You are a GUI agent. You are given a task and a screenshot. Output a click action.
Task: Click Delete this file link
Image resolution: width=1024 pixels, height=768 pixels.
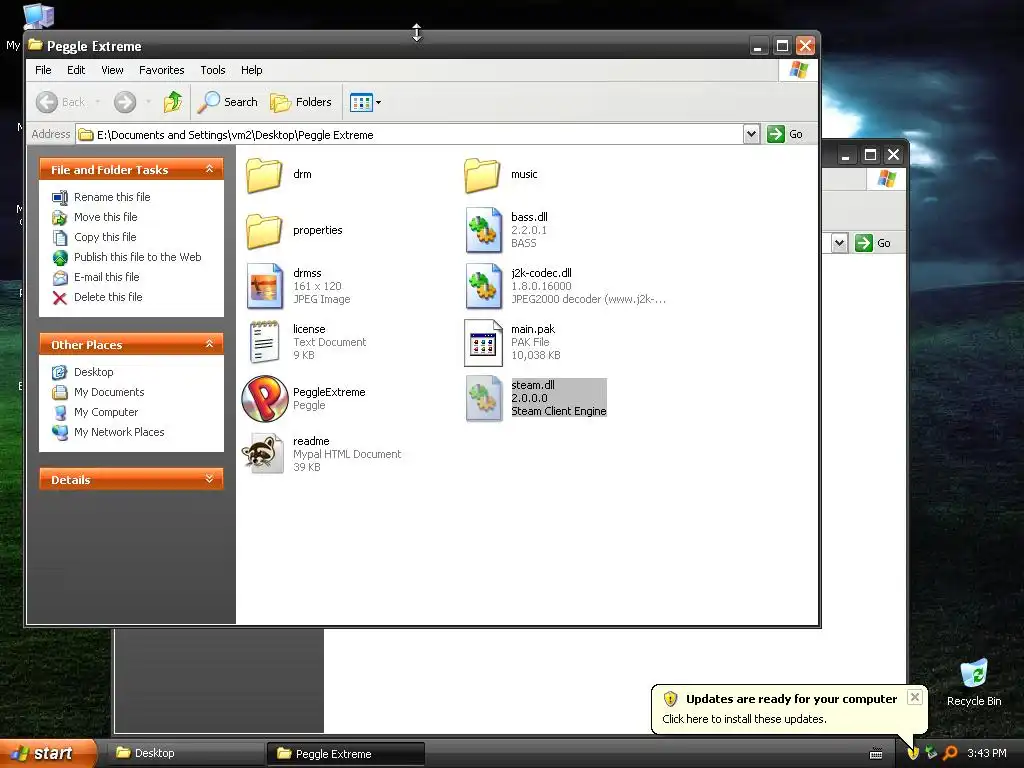(x=108, y=297)
